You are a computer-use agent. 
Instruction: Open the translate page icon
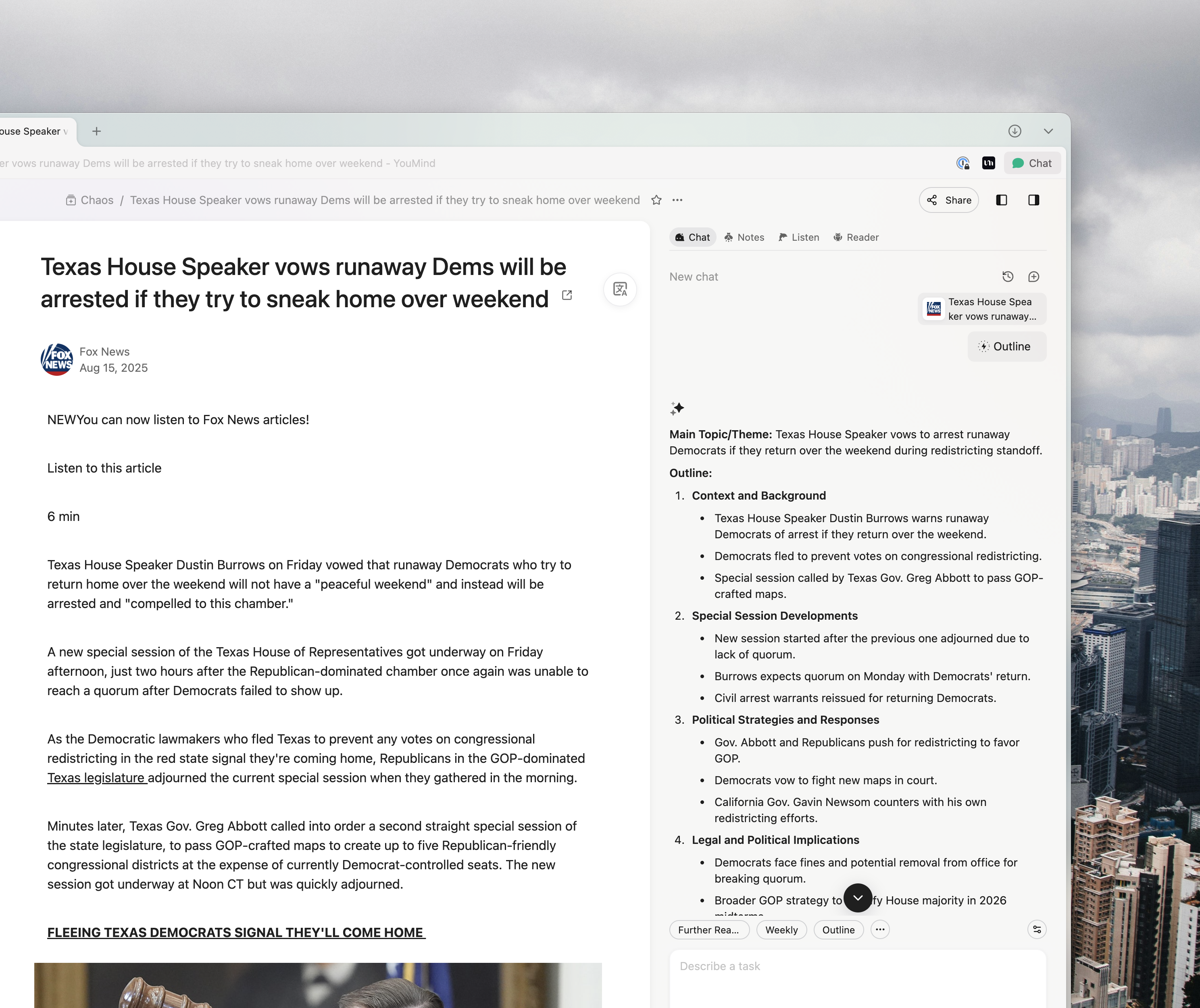(620, 289)
